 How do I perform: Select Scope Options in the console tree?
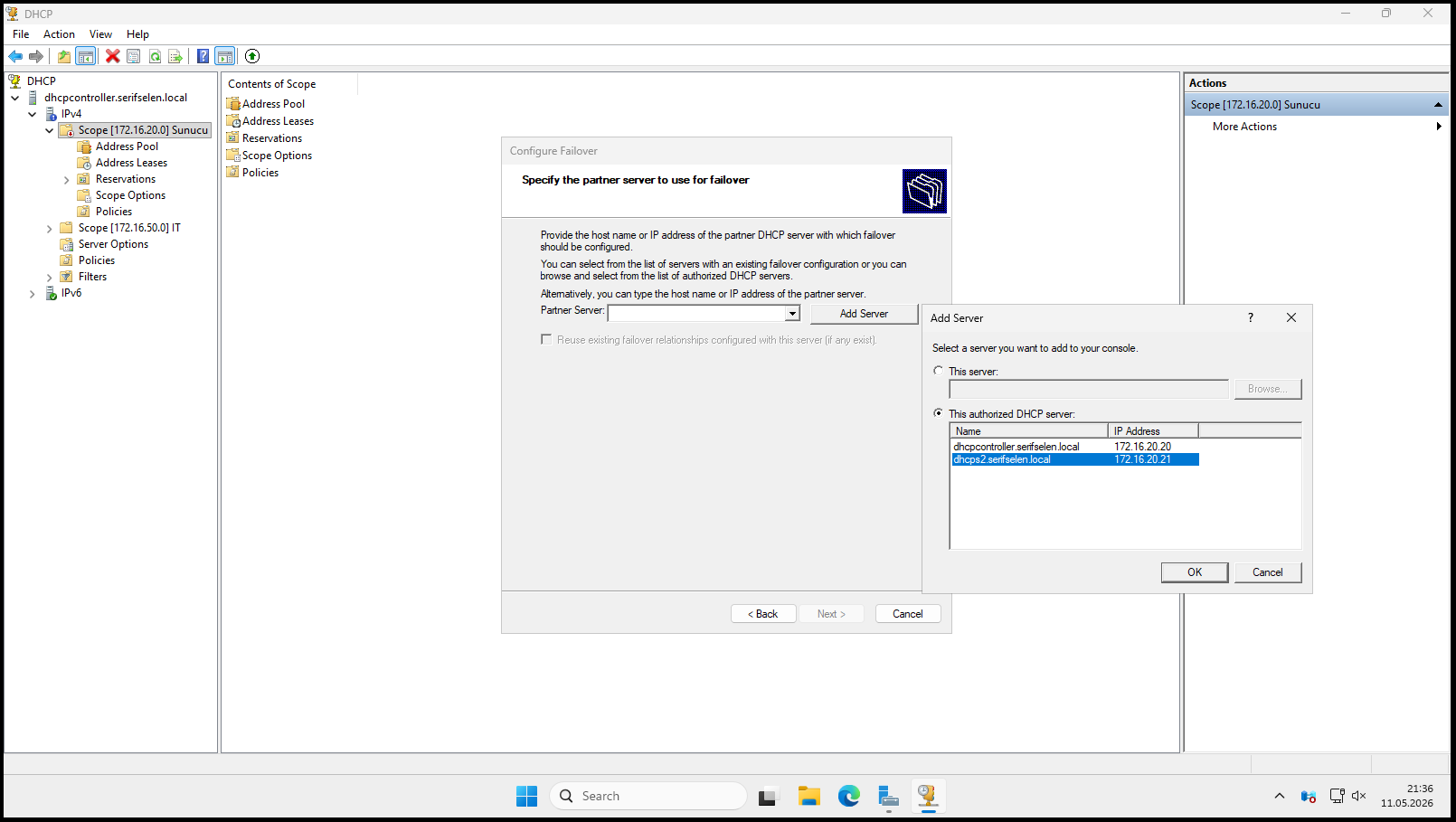point(130,195)
